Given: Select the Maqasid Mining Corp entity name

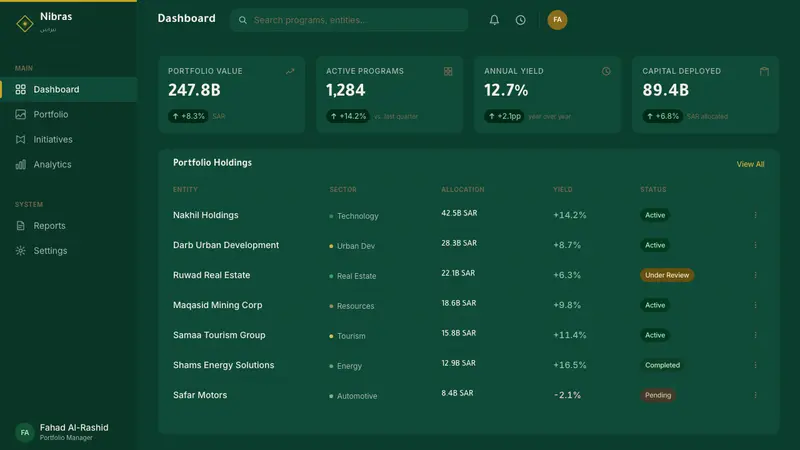Looking at the screenshot, I should pos(217,305).
